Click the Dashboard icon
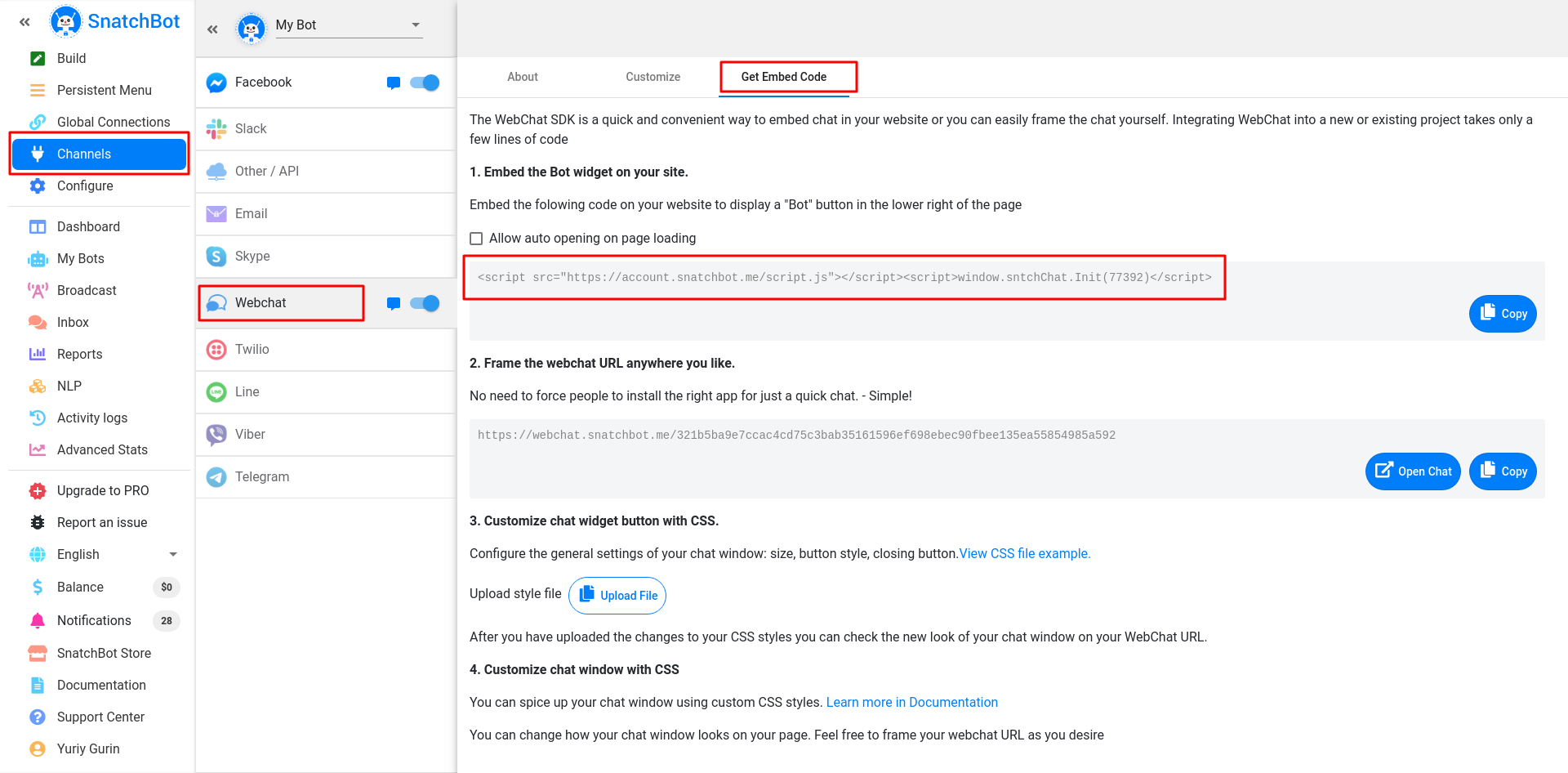 (38, 226)
